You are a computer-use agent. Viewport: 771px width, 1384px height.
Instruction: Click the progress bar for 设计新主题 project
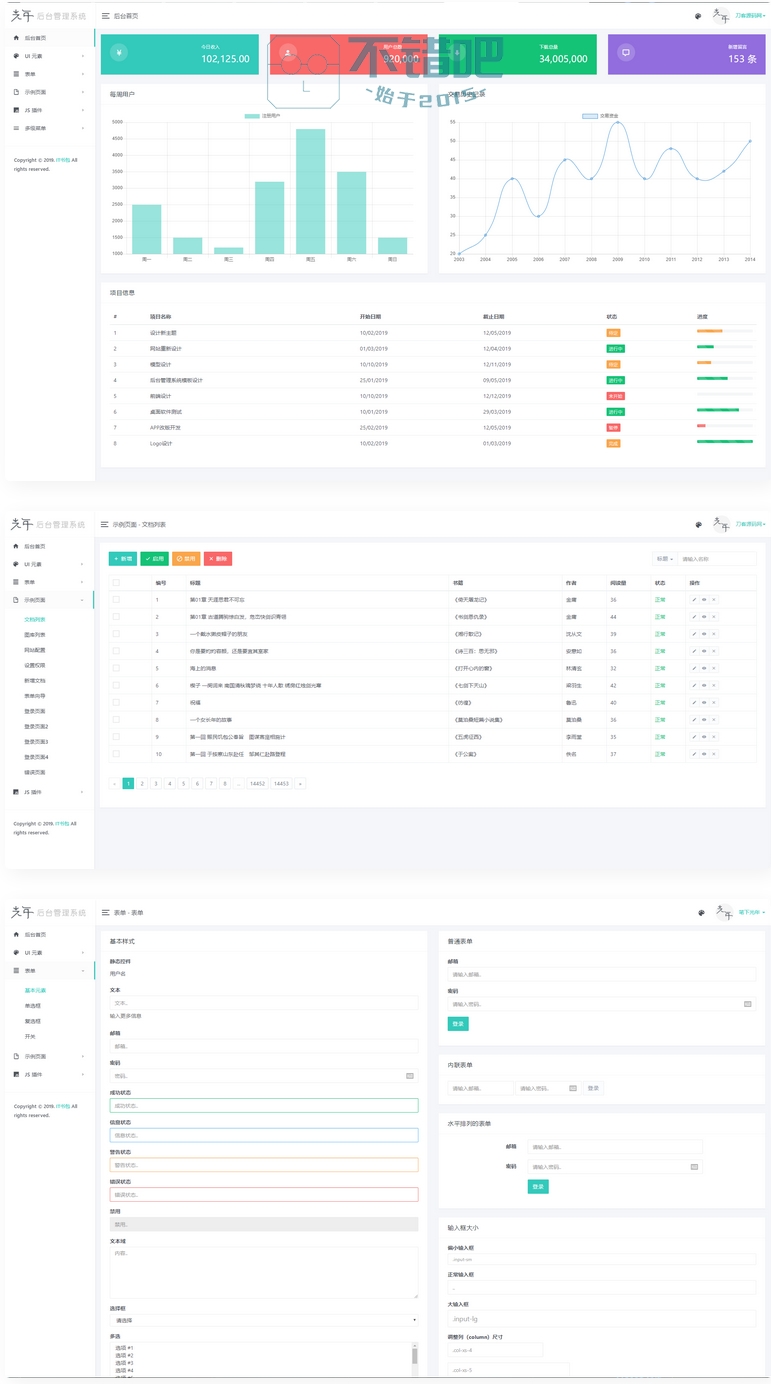(x=724, y=331)
